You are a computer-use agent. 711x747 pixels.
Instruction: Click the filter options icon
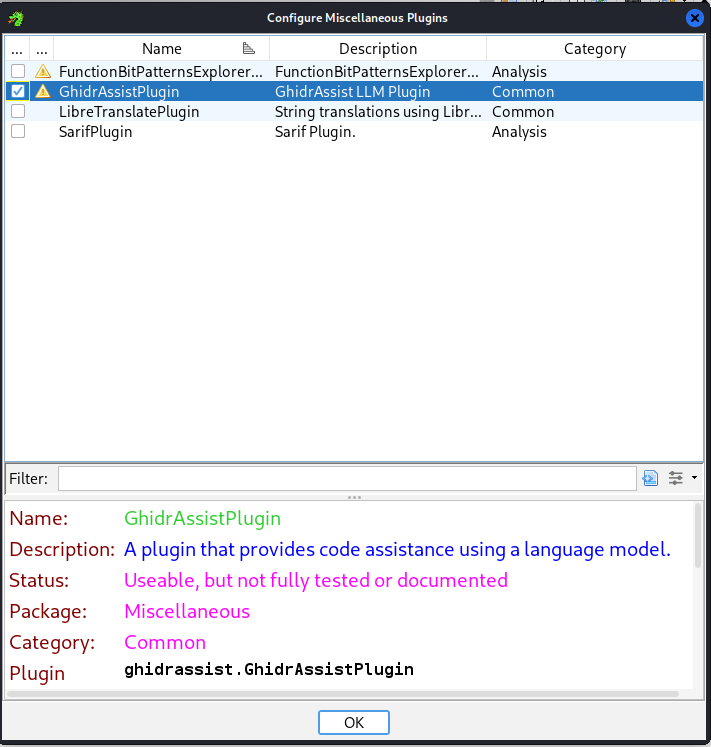tap(676, 478)
